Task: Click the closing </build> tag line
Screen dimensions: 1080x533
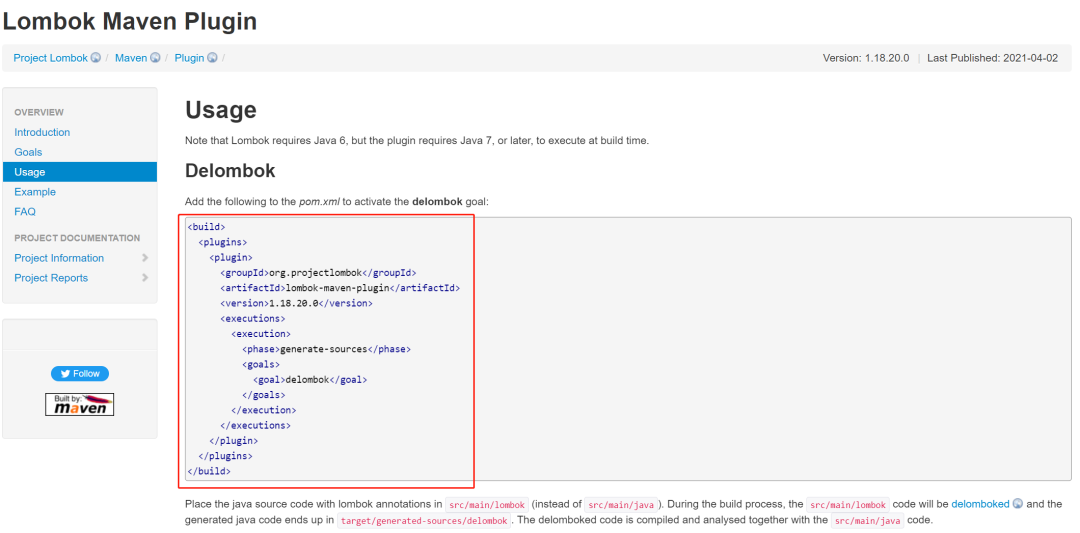Action: coord(209,472)
